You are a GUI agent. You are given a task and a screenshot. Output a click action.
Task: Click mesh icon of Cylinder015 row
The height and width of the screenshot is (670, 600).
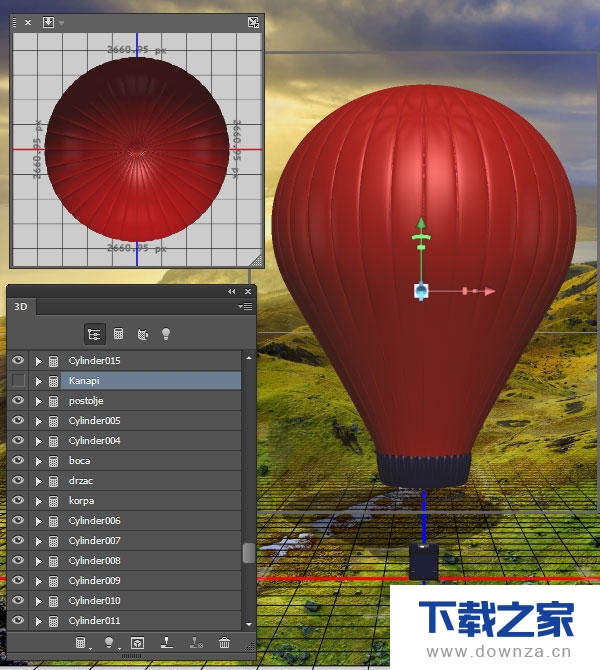[x=53, y=361]
